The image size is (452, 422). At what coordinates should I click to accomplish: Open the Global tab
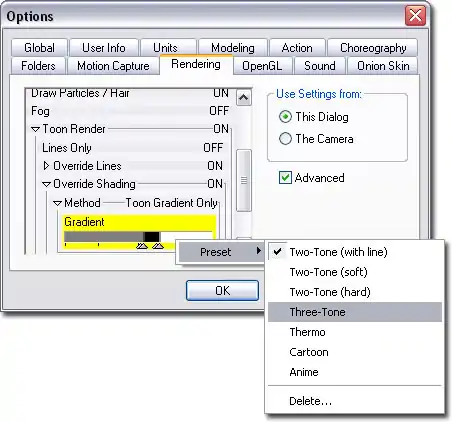39,48
